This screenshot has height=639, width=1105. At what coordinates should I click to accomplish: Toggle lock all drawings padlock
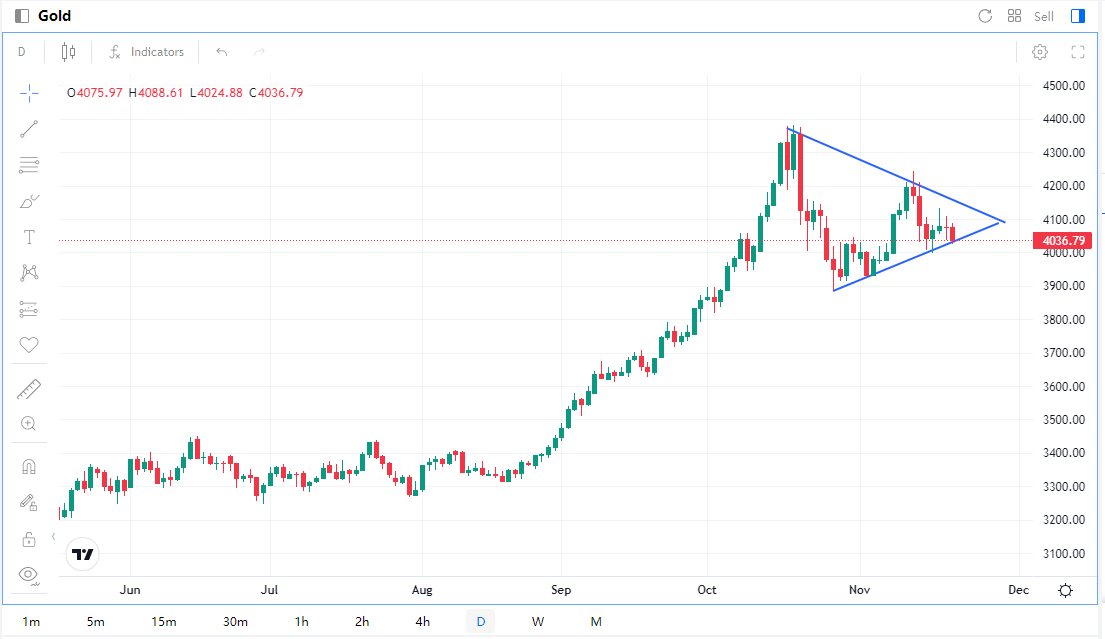tap(29, 539)
